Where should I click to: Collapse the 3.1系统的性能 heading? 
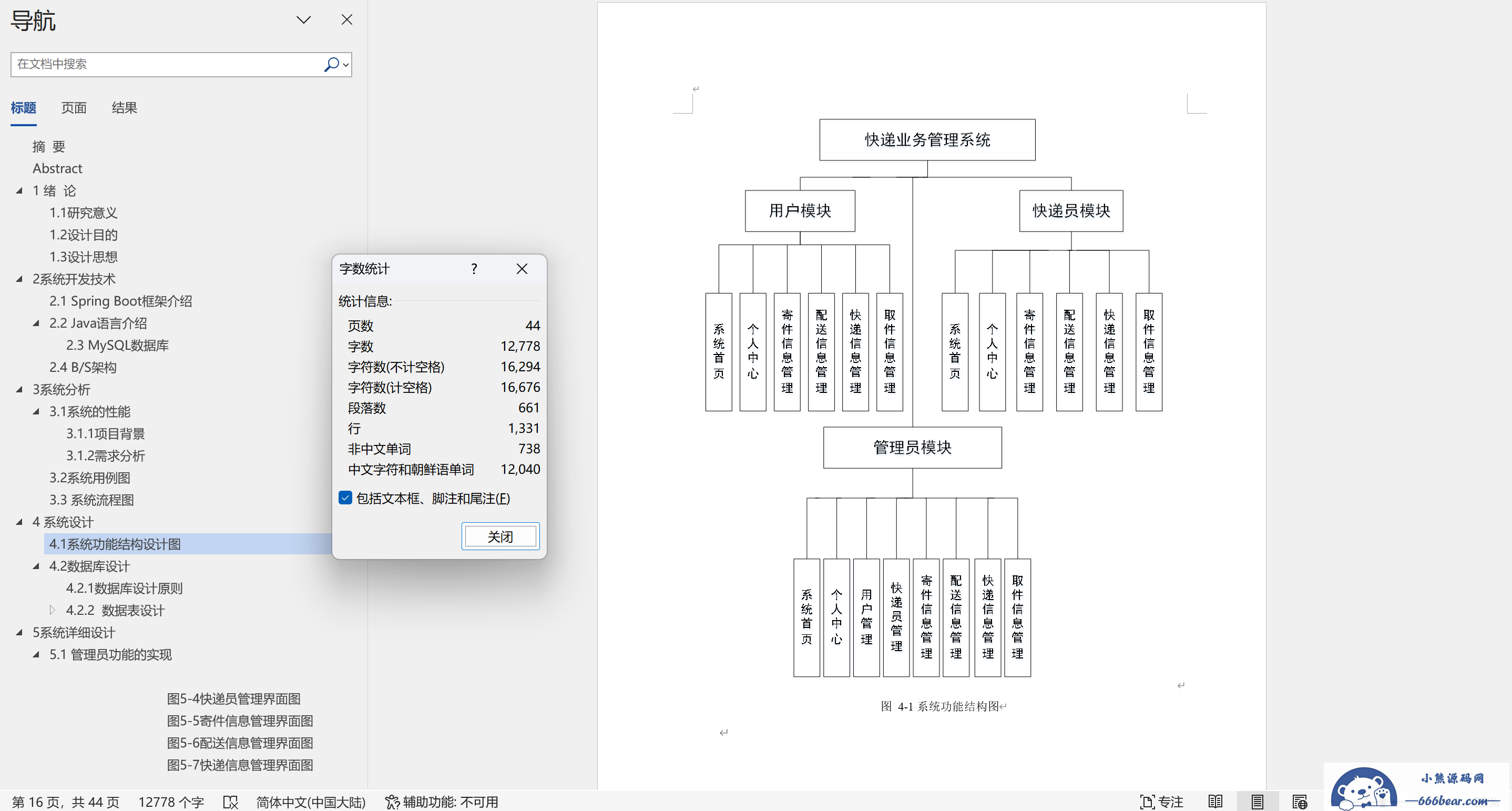tap(36, 412)
